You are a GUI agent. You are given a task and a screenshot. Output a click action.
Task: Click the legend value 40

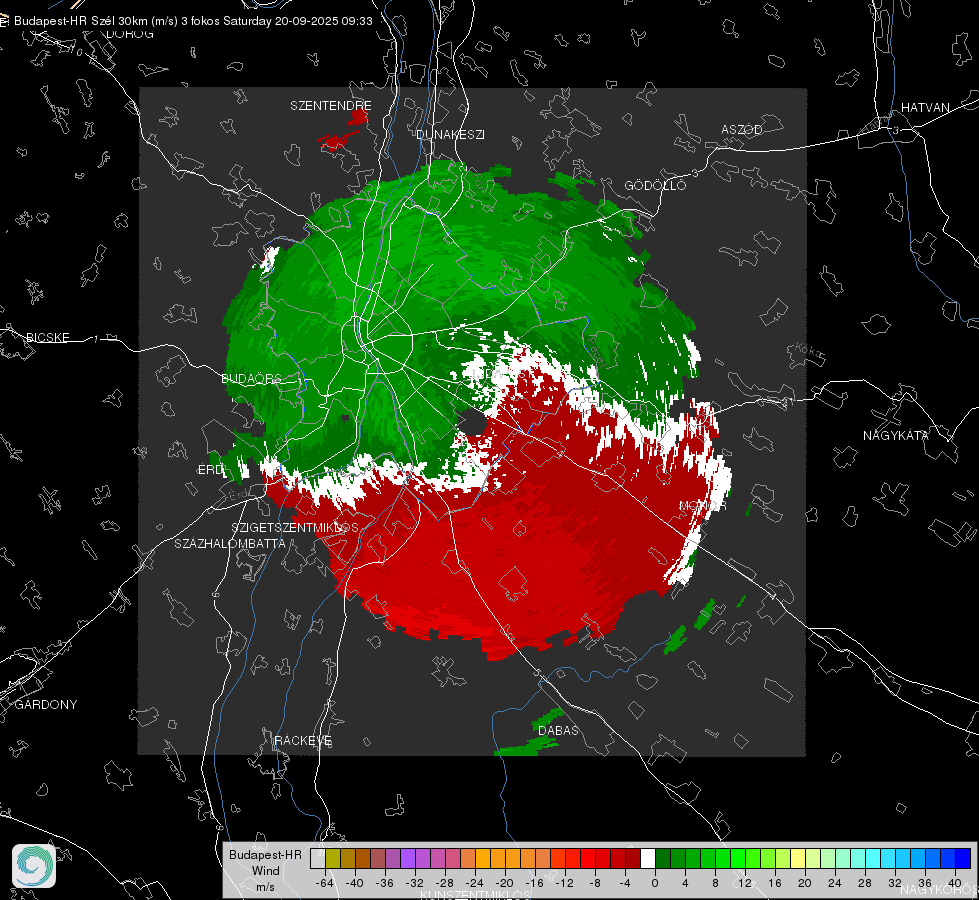point(954,883)
